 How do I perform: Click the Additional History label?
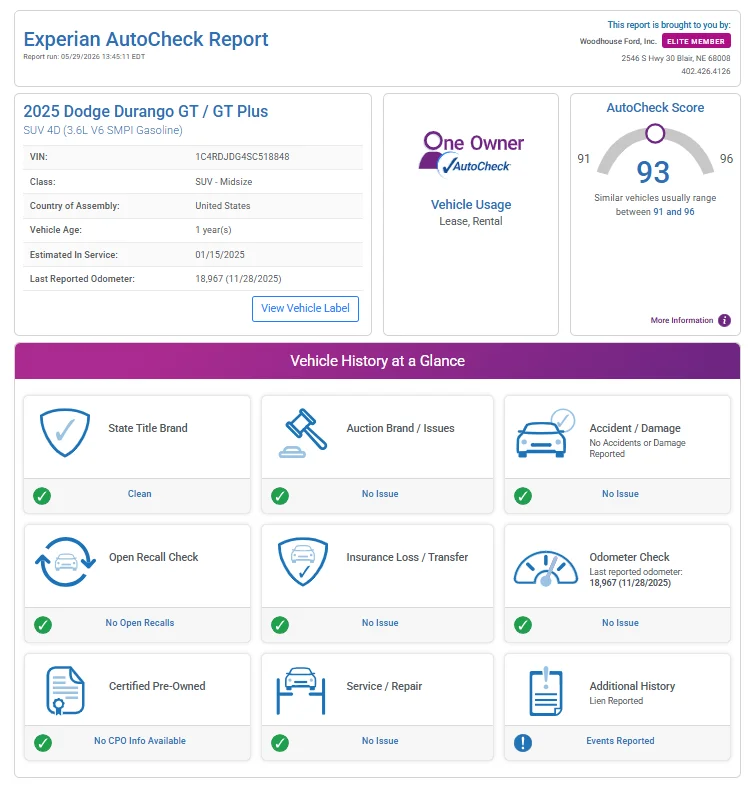tap(632, 686)
